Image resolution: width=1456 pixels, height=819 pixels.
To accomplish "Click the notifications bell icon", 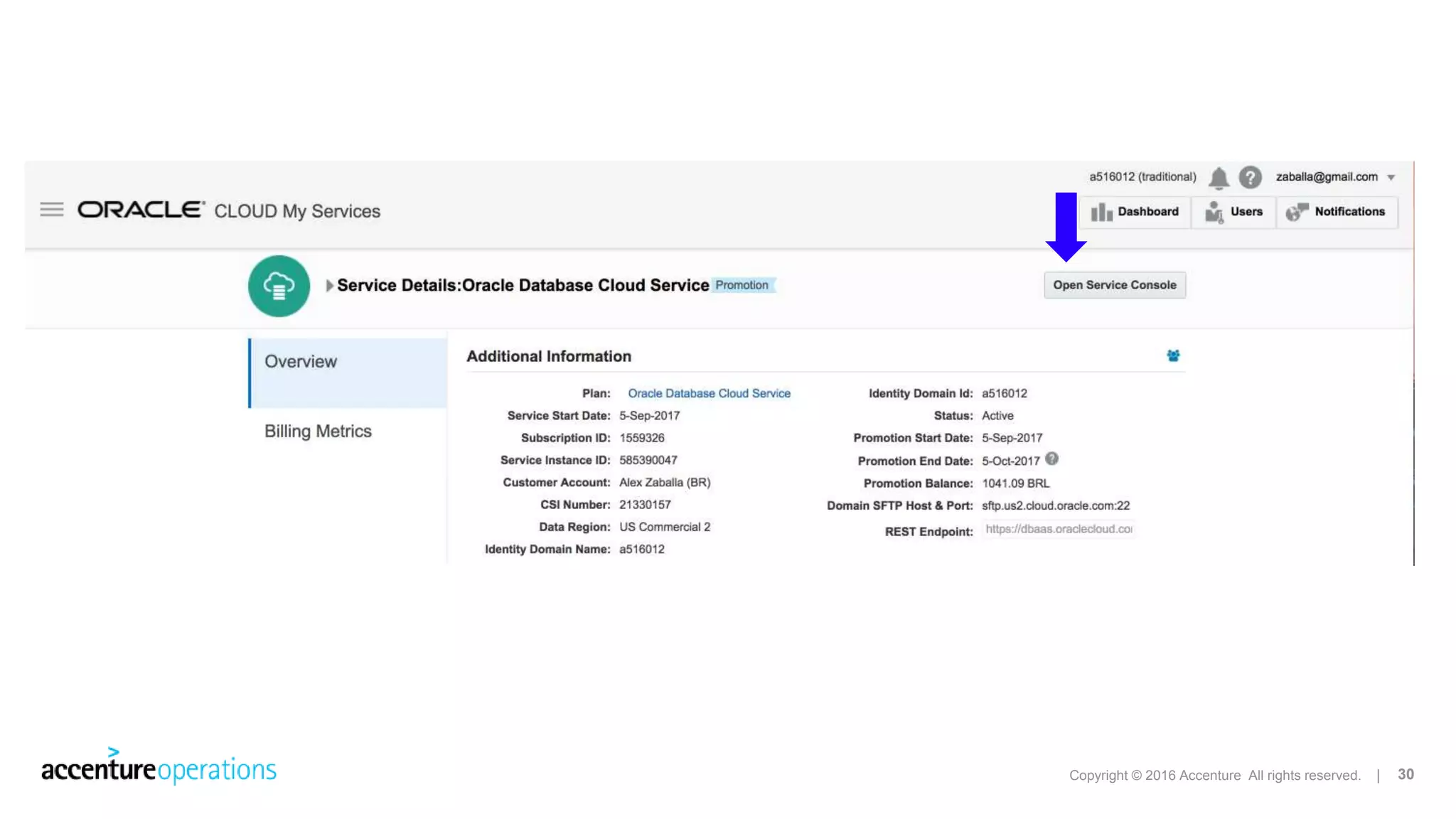I will (1219, 178).
